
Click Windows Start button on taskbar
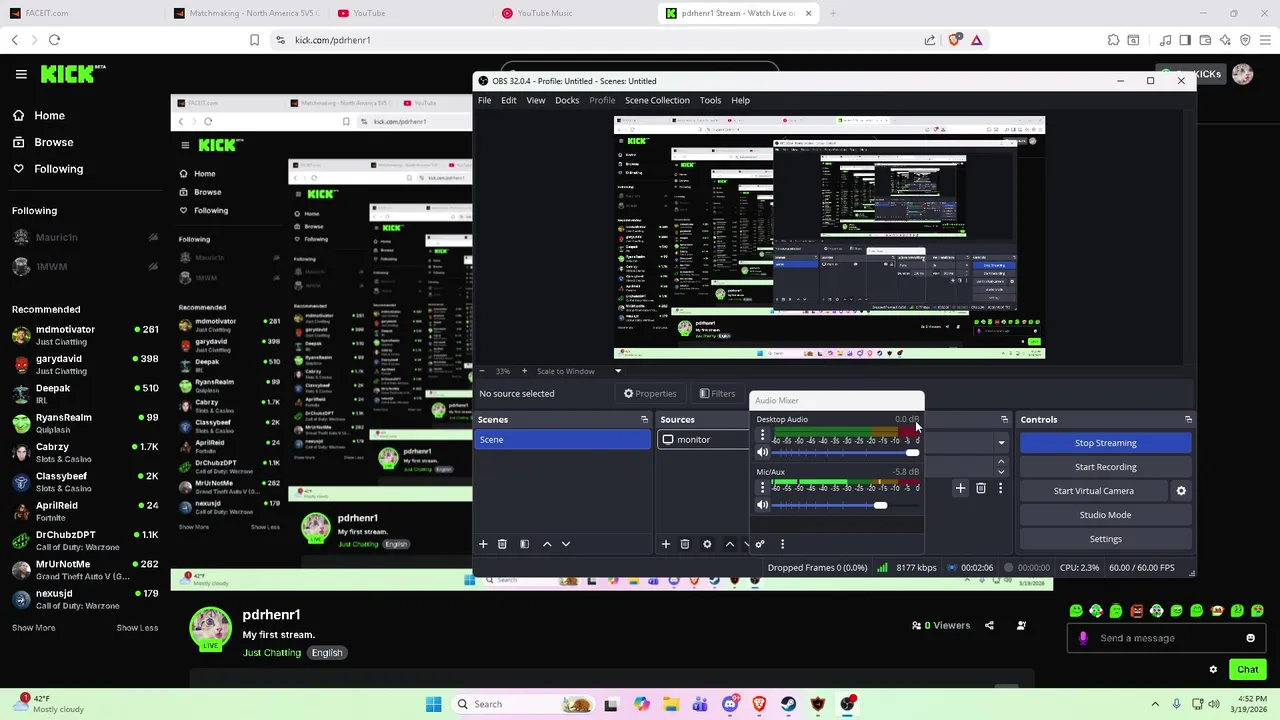[433, 704]
